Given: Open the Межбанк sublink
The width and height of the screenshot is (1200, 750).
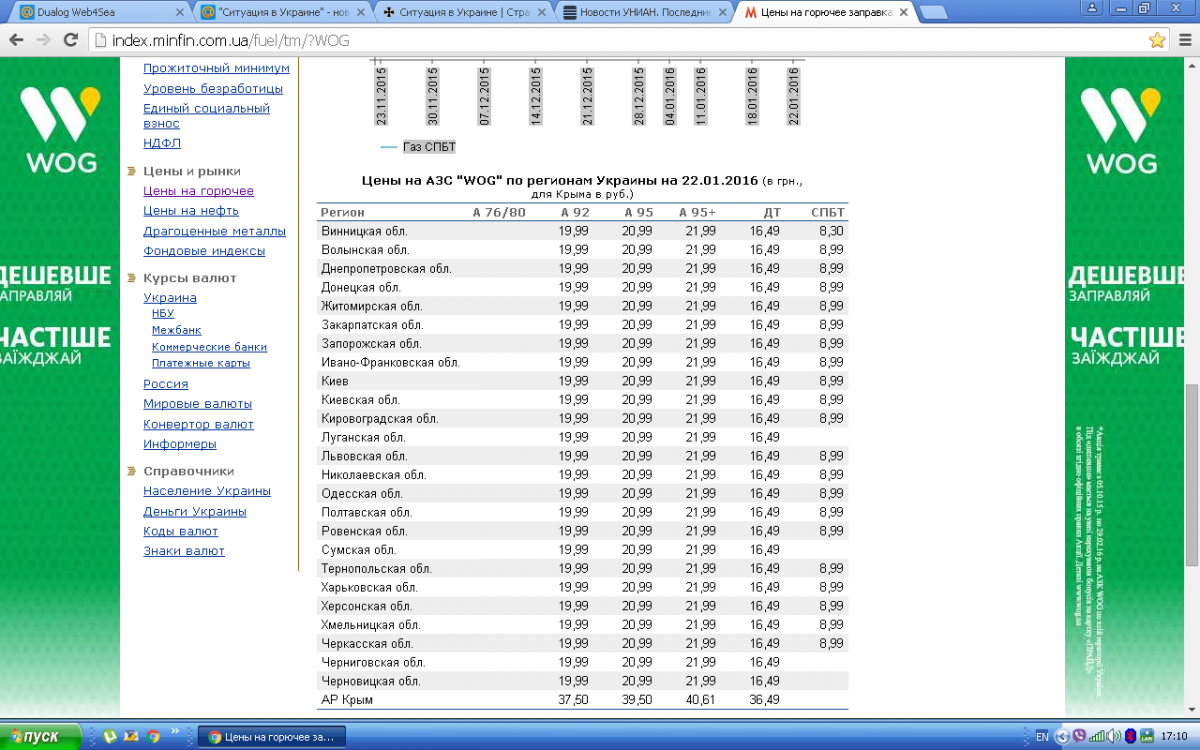Looking at the screenshot, I should click(176, 330).
